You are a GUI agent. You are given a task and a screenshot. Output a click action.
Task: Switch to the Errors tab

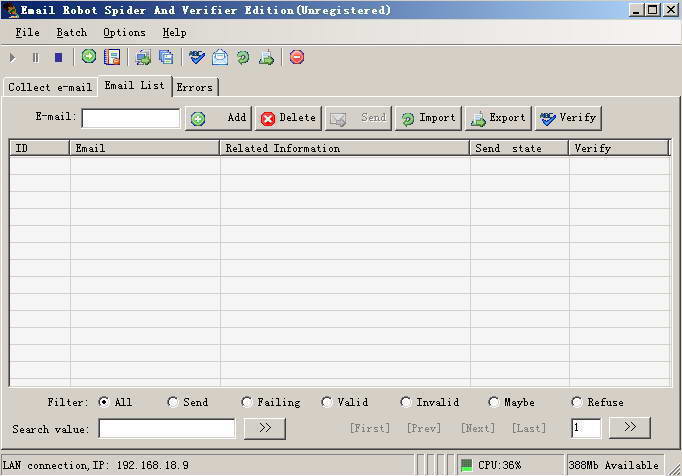[195, 87]
